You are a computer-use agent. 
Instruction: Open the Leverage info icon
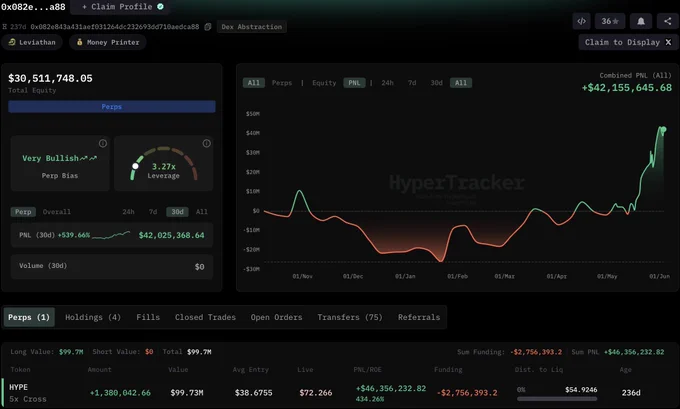tap(206, 143)
